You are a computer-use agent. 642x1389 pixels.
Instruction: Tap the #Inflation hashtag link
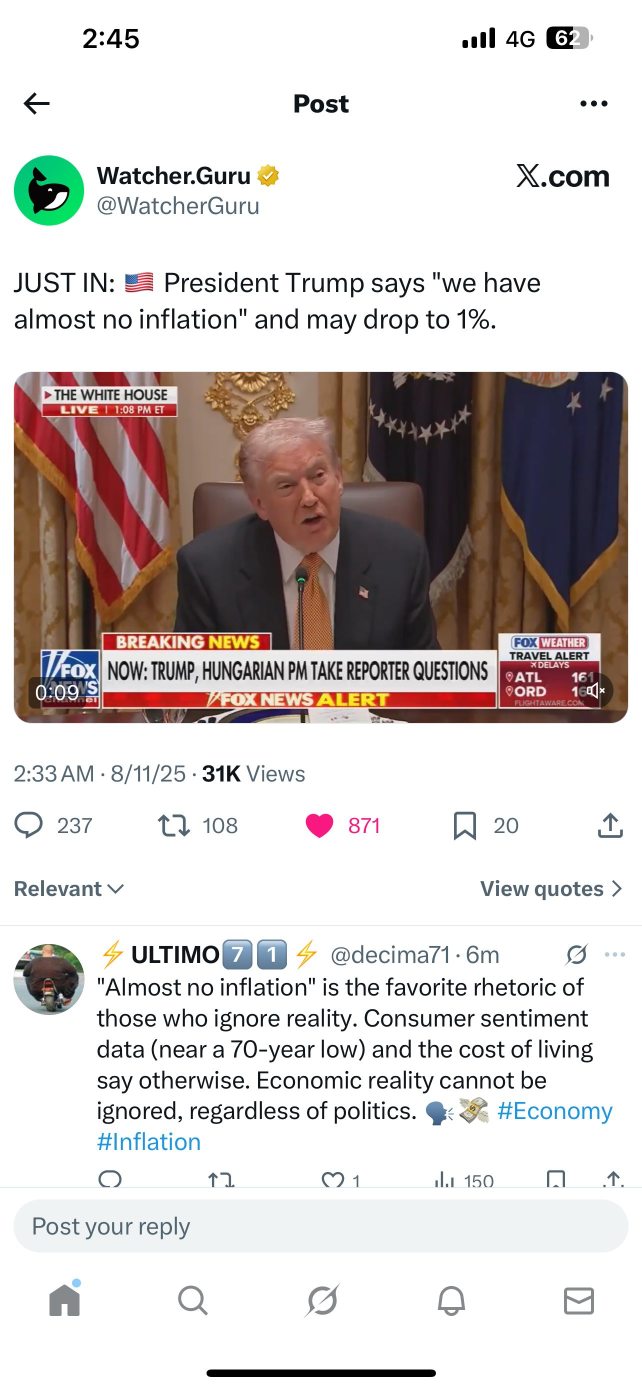(x=149, y=1142)
